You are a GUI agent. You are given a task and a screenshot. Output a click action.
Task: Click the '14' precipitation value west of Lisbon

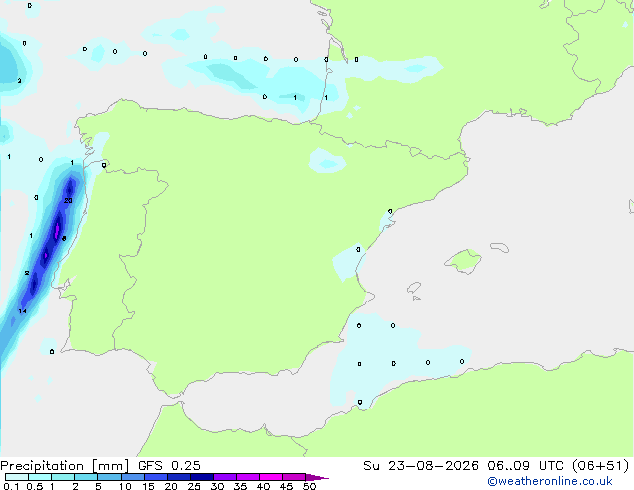pyautogui.click(x=22, y=311)
